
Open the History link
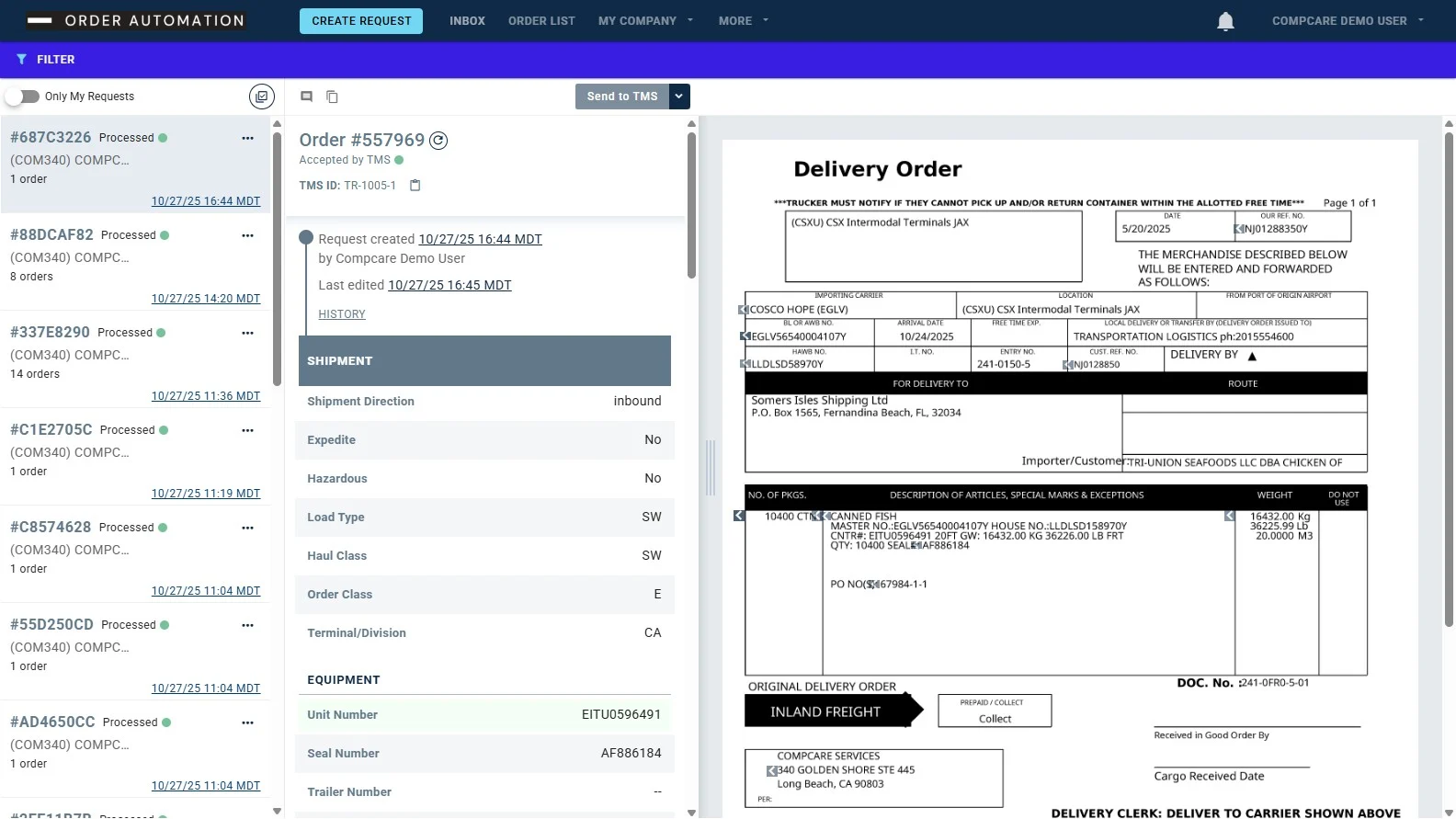tap(342, 314)
